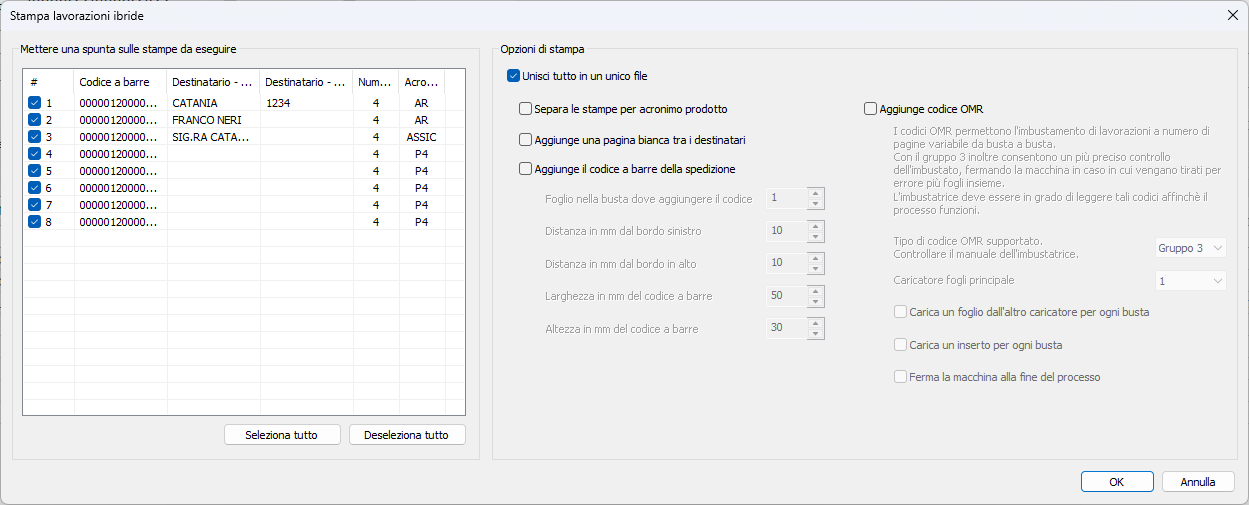Uncheck the checkbox for row 3

pyautogui.click(x=35, y=137)
